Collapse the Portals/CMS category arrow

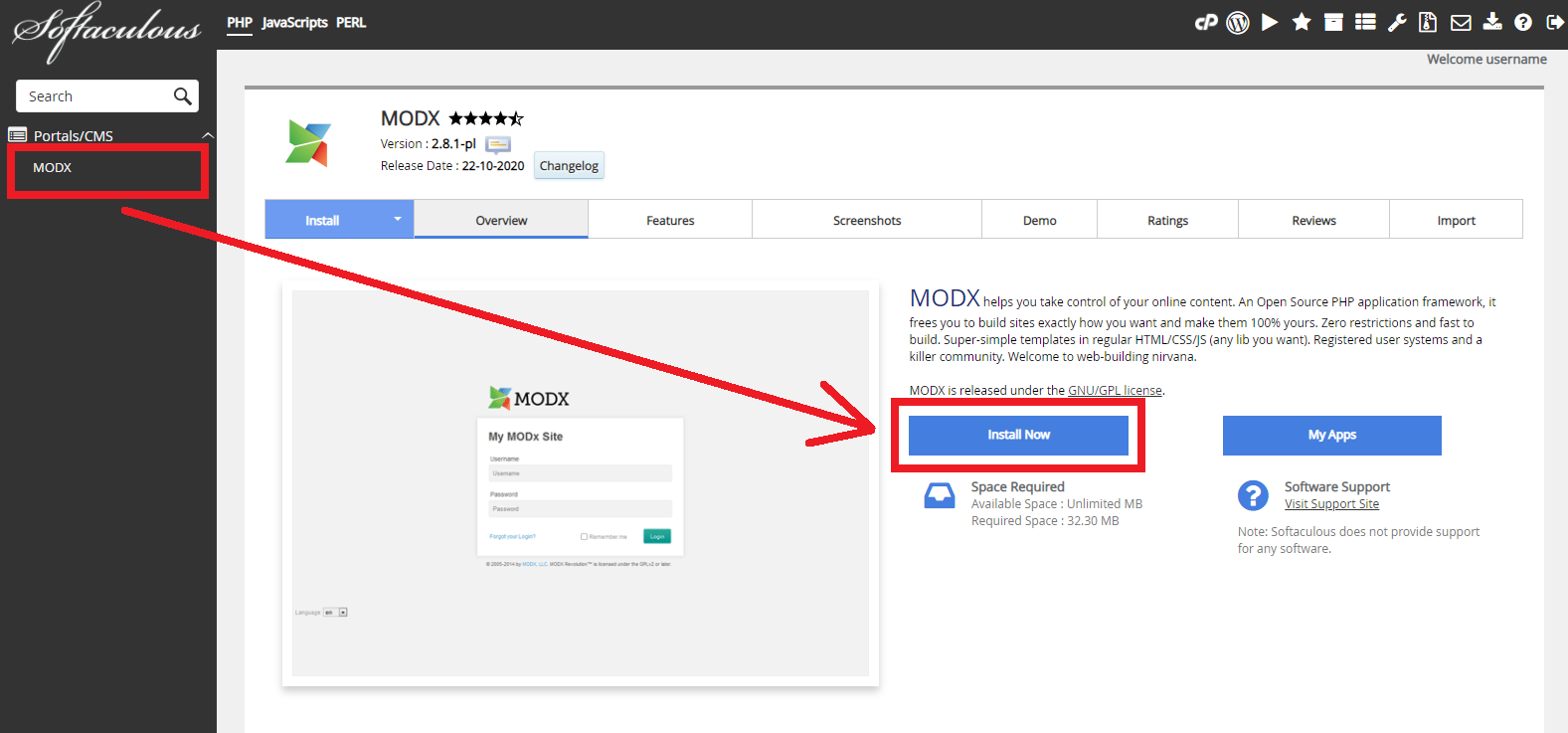208,135
